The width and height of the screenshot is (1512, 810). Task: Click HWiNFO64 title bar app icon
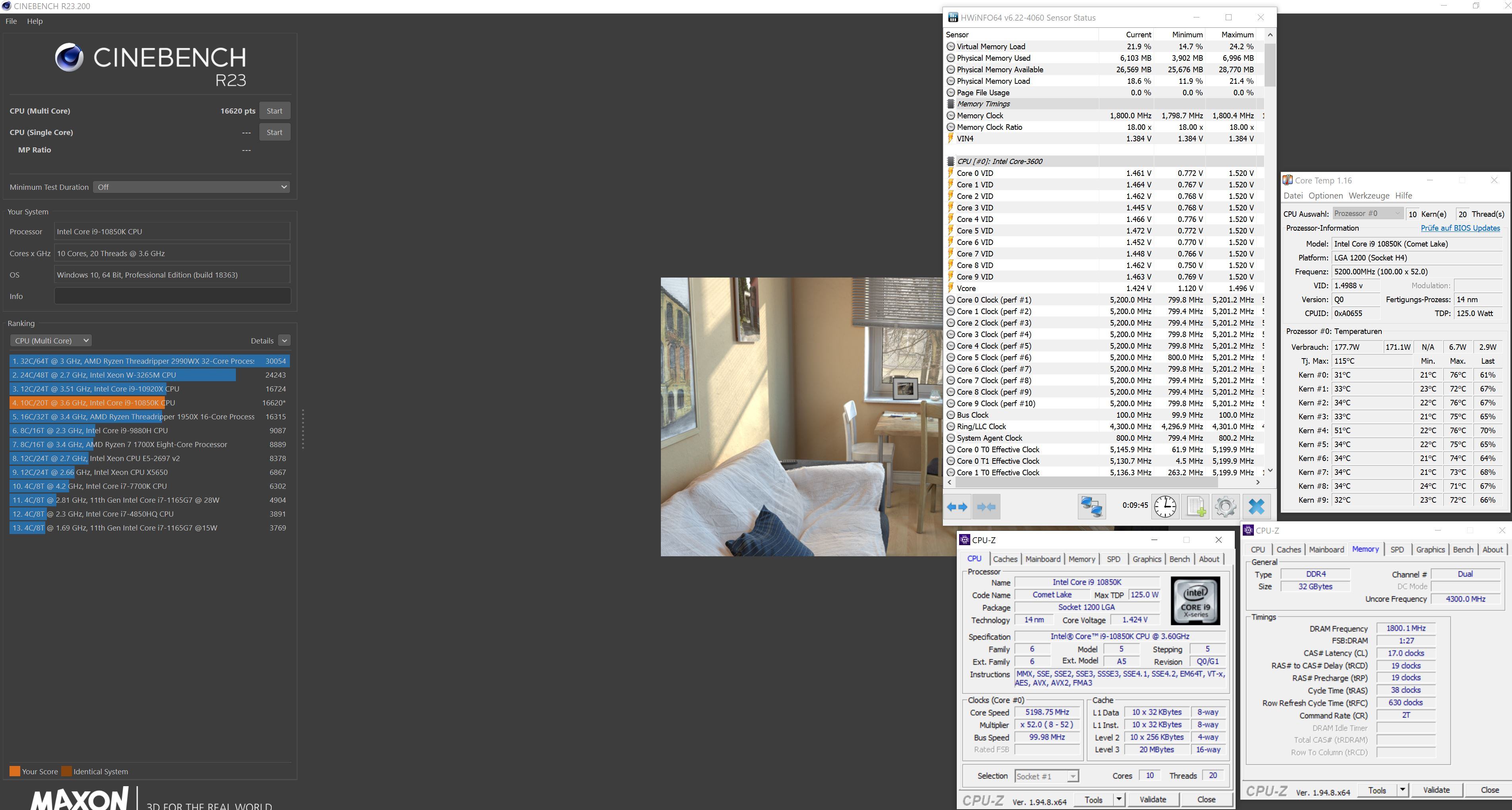[x=953, y=17]
